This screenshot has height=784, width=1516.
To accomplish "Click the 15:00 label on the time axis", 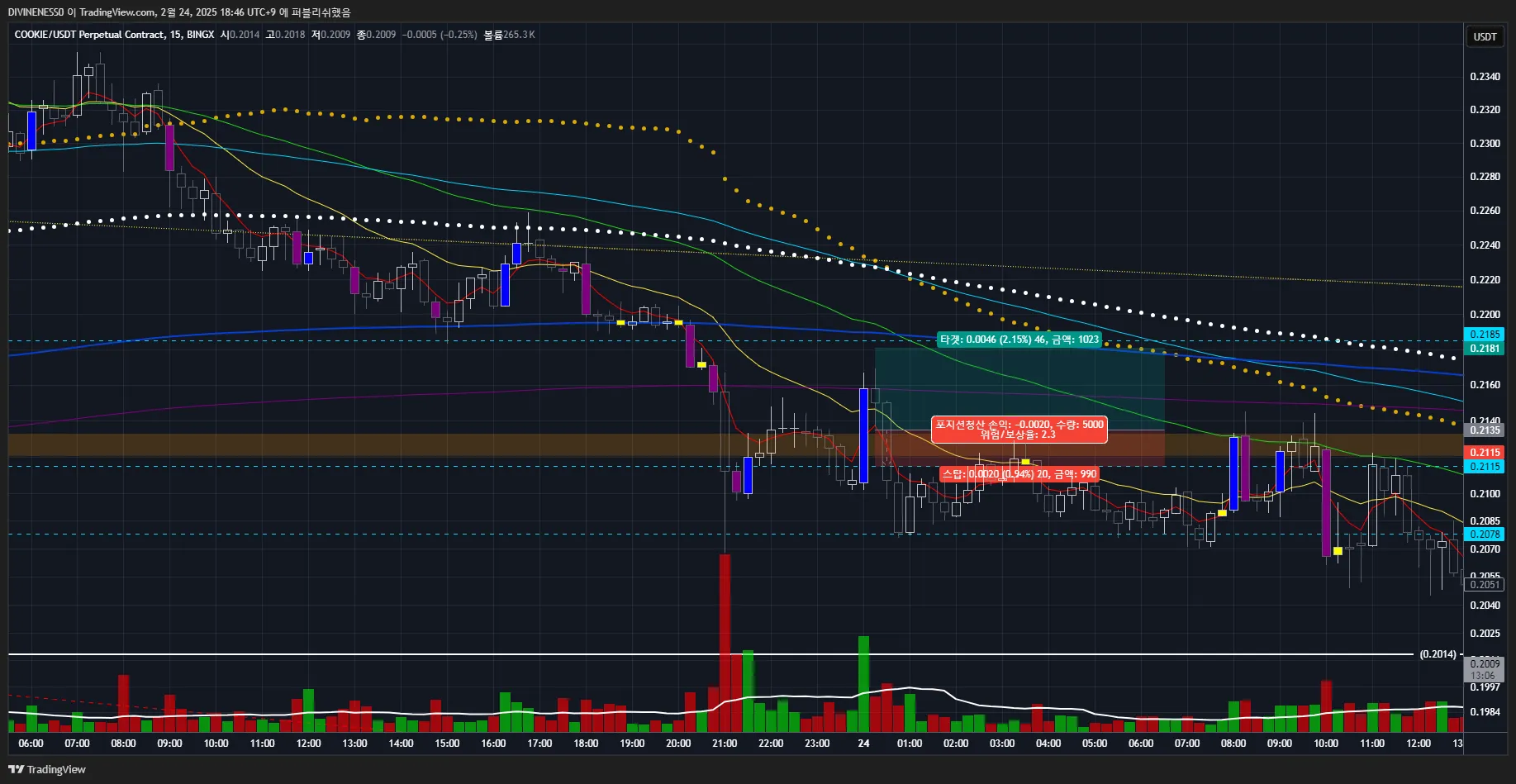I will (448, 744).
